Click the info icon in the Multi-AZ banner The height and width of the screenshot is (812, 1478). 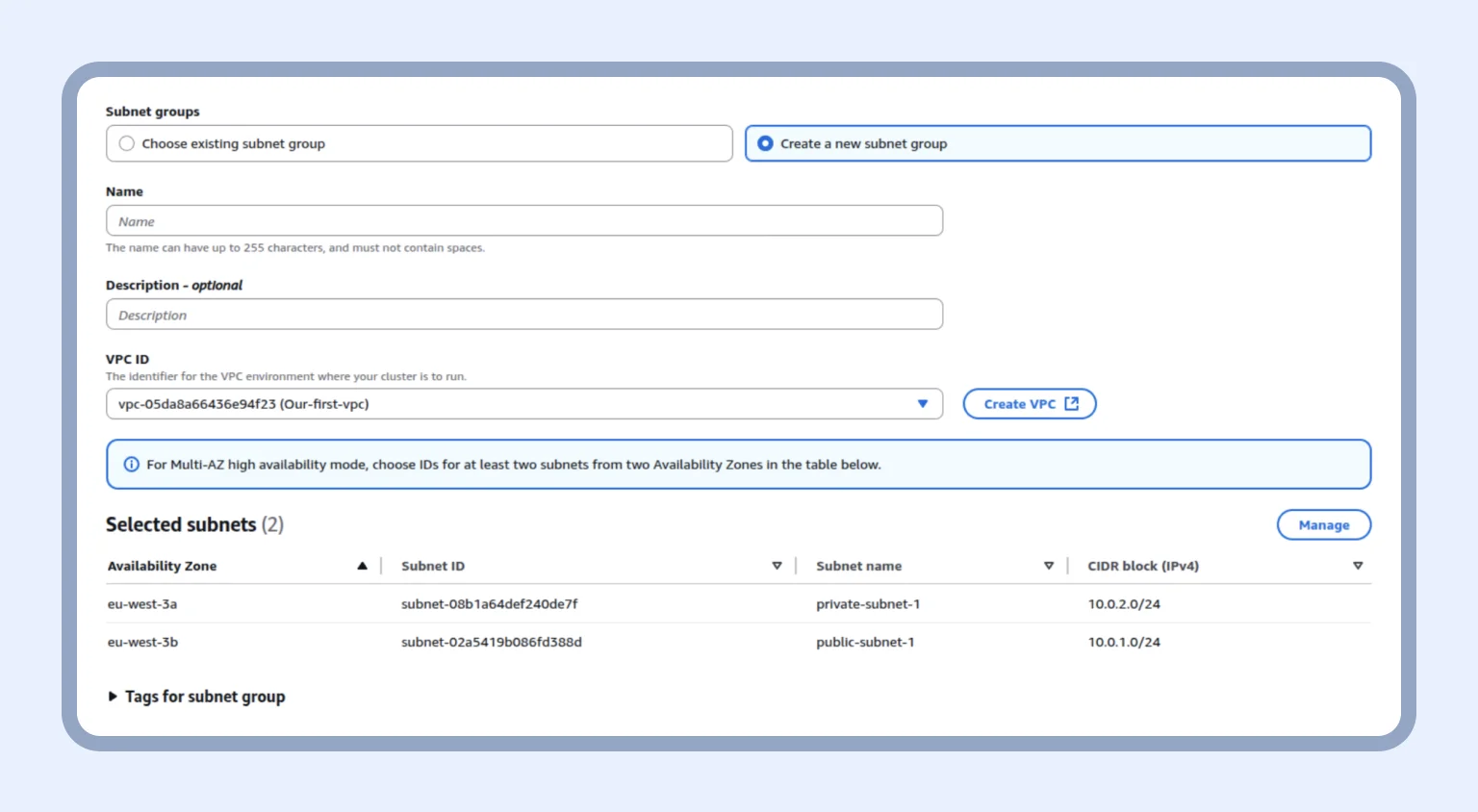click(131, 464)
